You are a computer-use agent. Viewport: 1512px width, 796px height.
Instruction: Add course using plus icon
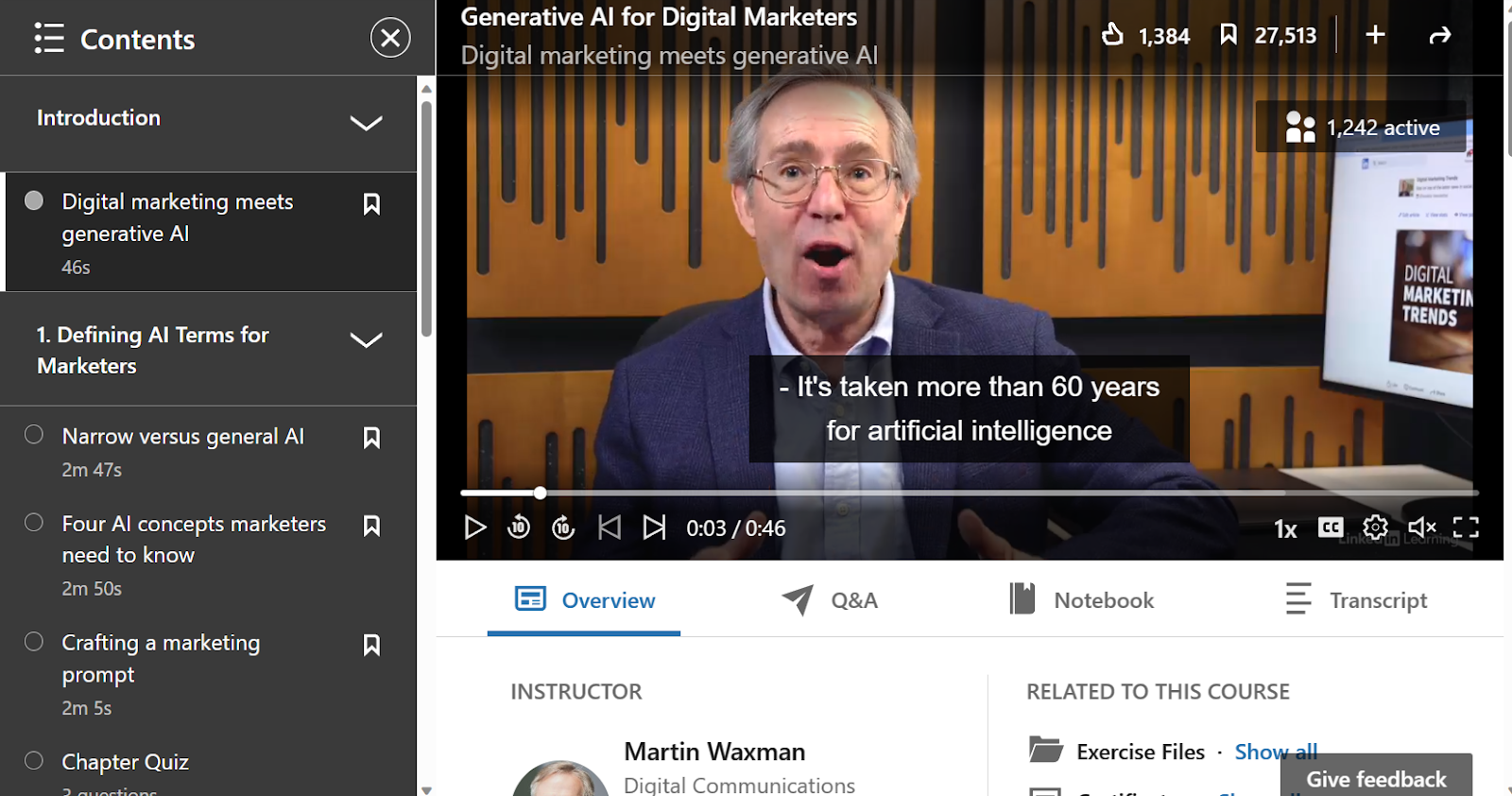[x=1376, y=35]
